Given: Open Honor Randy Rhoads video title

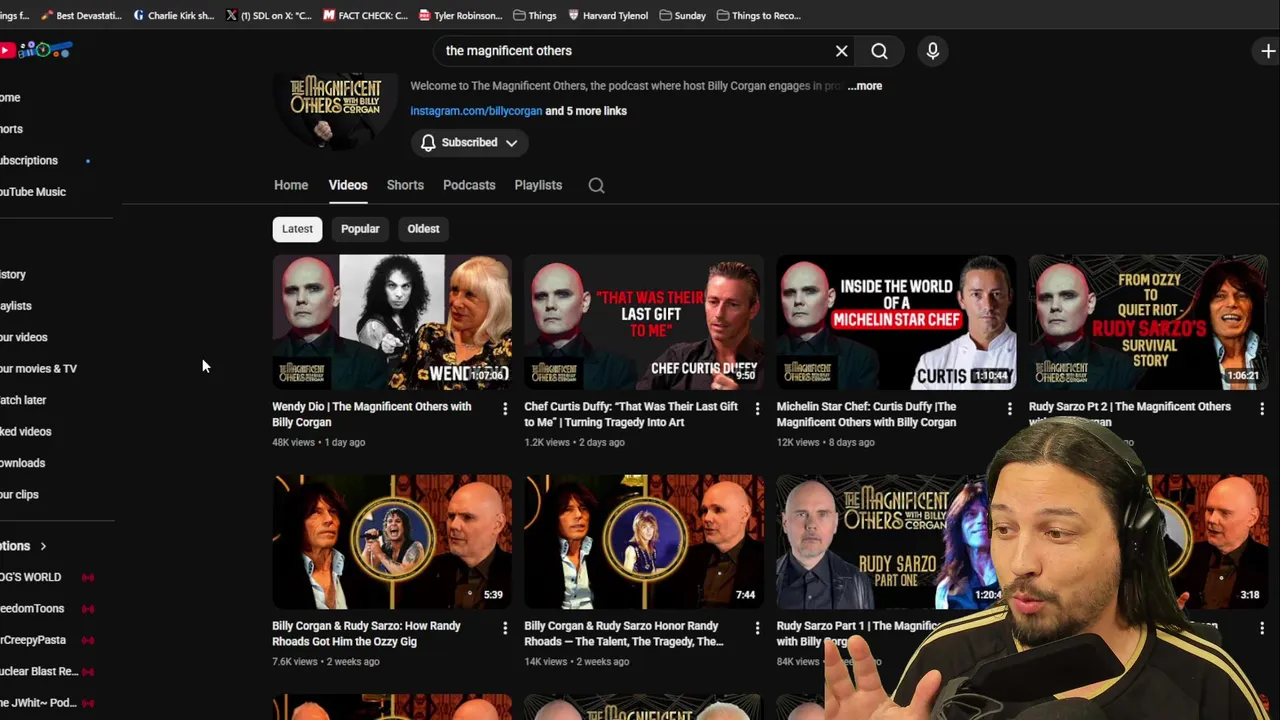Looking at the screenshot, I should [x=624, y=634].
